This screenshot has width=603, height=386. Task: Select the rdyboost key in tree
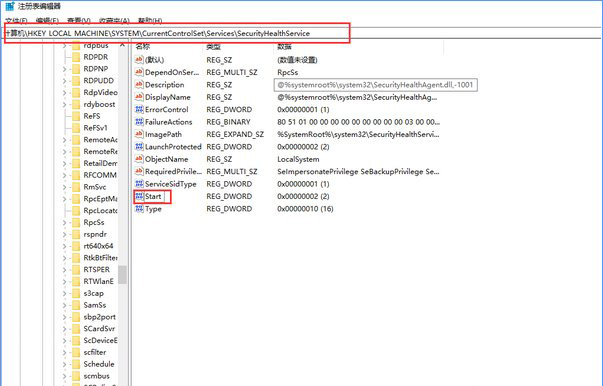[99, 104]
